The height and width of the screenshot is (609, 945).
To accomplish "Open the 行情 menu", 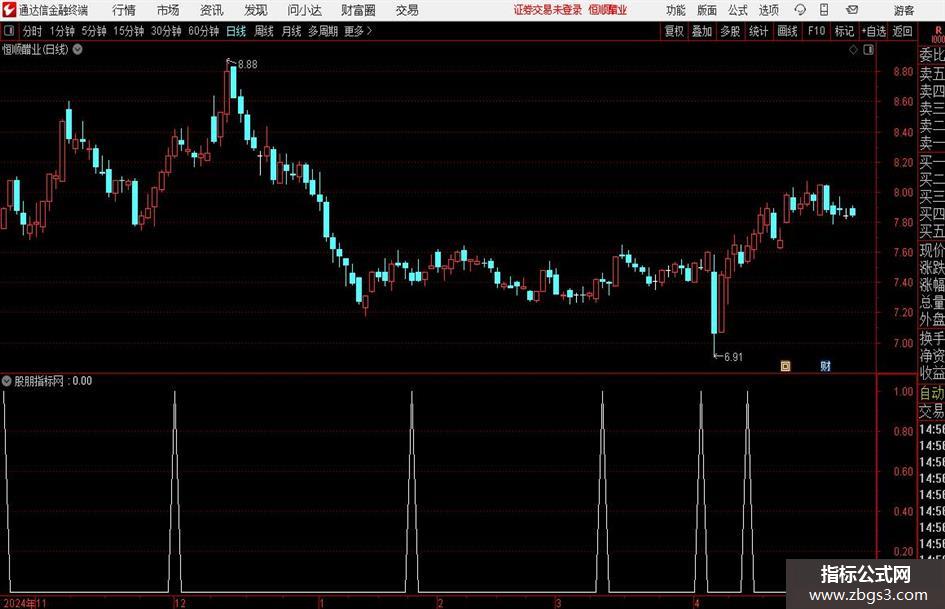I will tap(124, 10).
